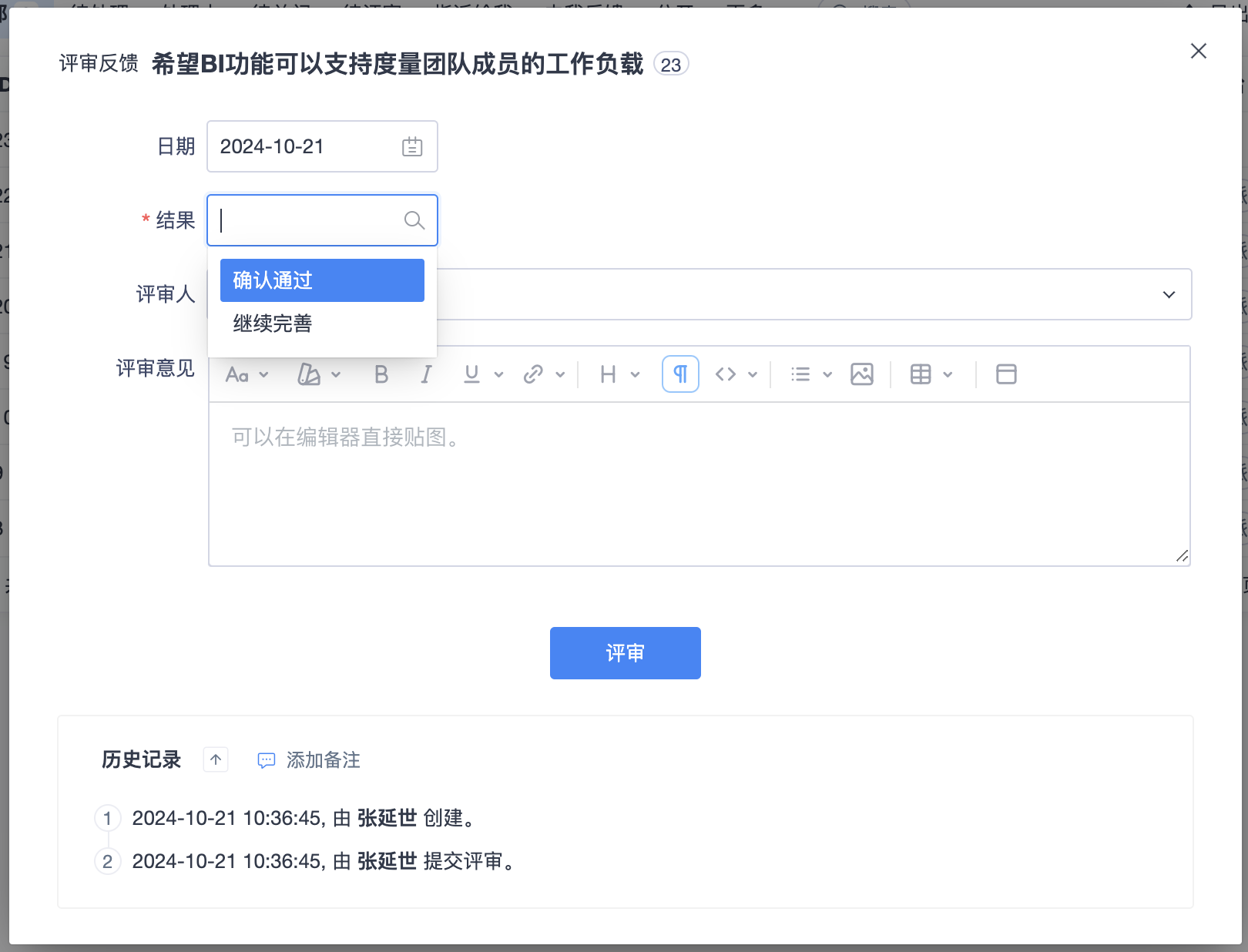The width and height of the screenshot is (1248, 952).
Task: Open the font size dropdown
Action: (x=247, y=374)
